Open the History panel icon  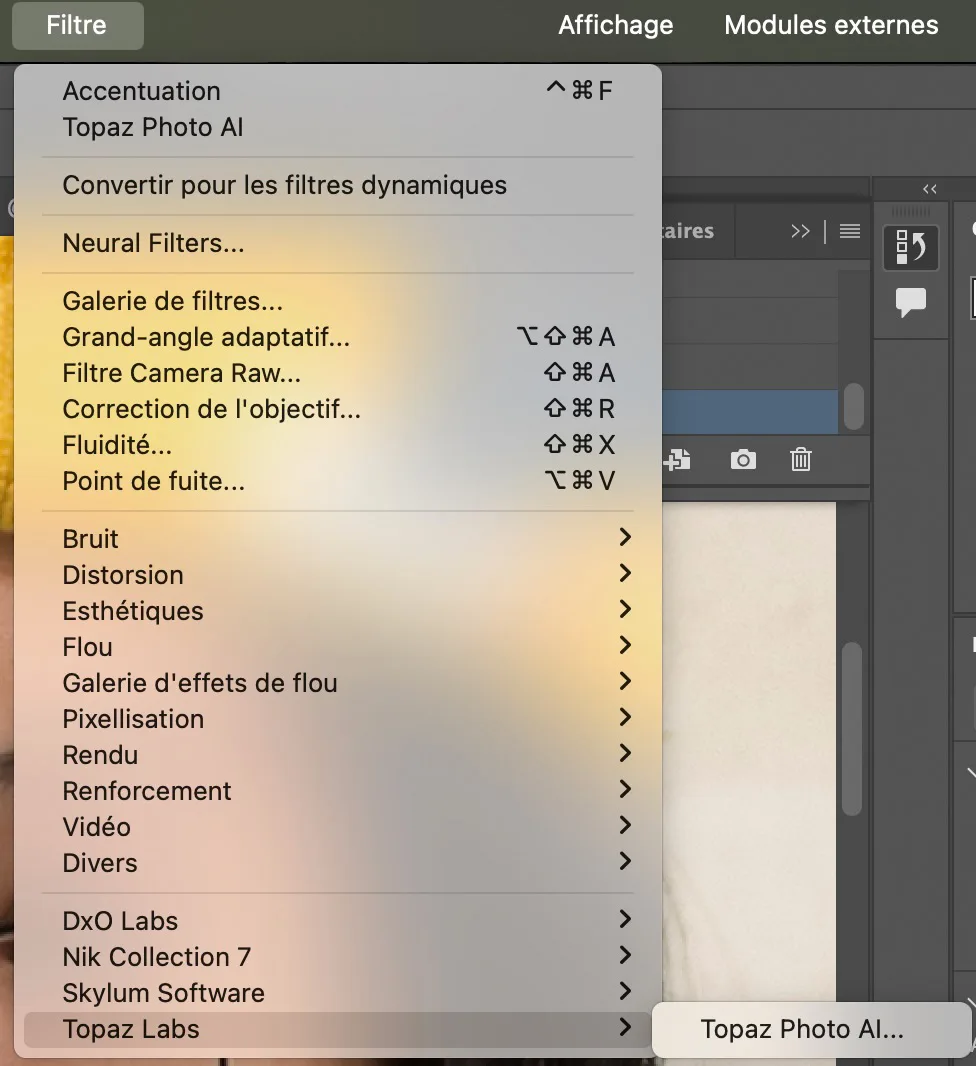[910, 247]
